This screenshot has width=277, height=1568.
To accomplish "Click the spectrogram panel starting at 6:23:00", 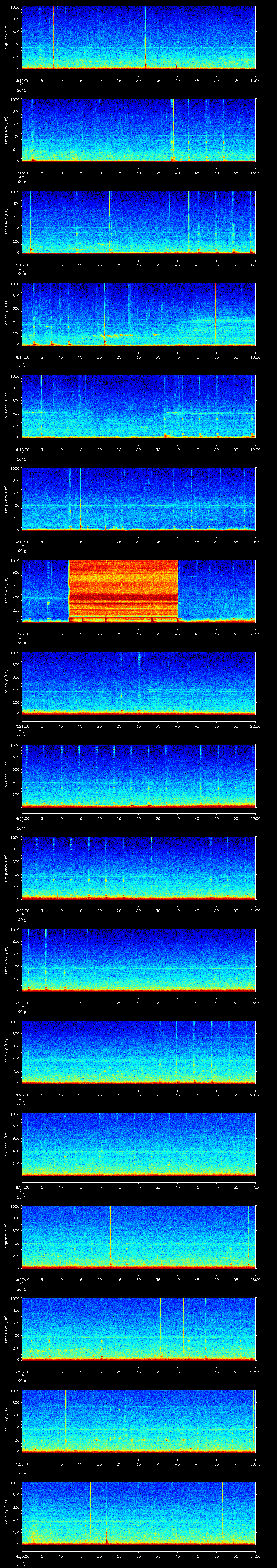I will 139,868.
